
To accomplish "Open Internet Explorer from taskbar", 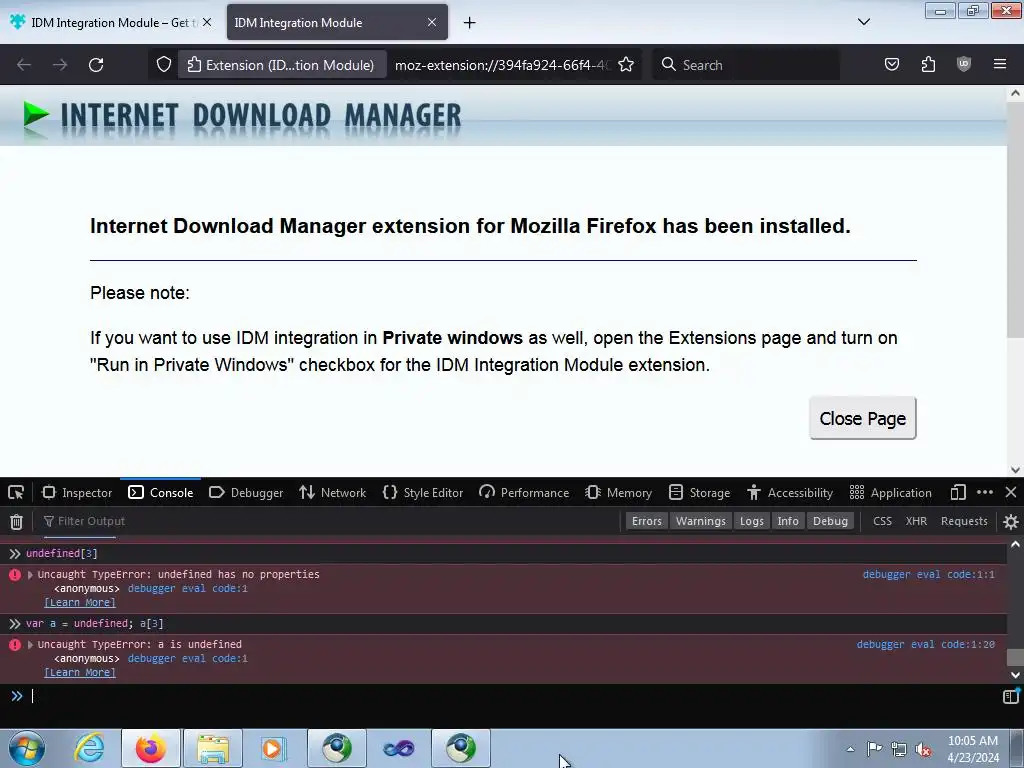I will tap(89, 748).
